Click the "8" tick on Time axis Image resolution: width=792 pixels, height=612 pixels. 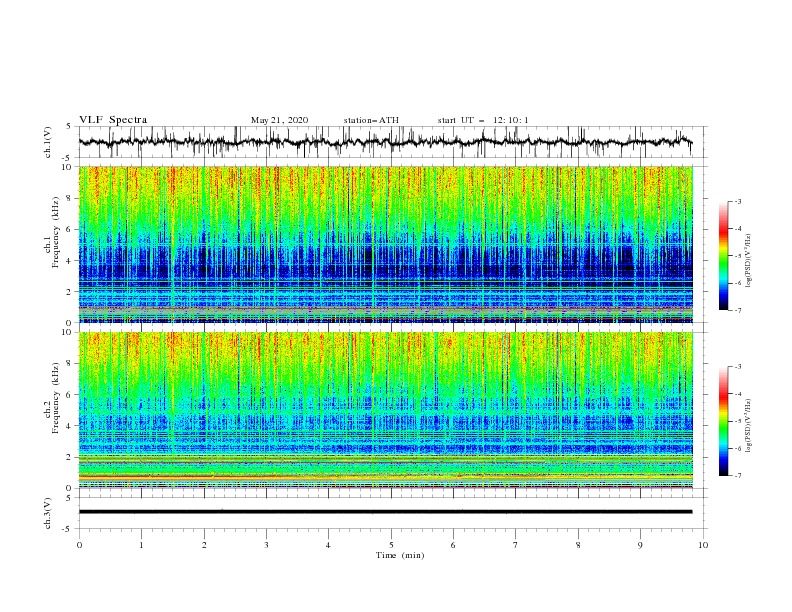578,545
